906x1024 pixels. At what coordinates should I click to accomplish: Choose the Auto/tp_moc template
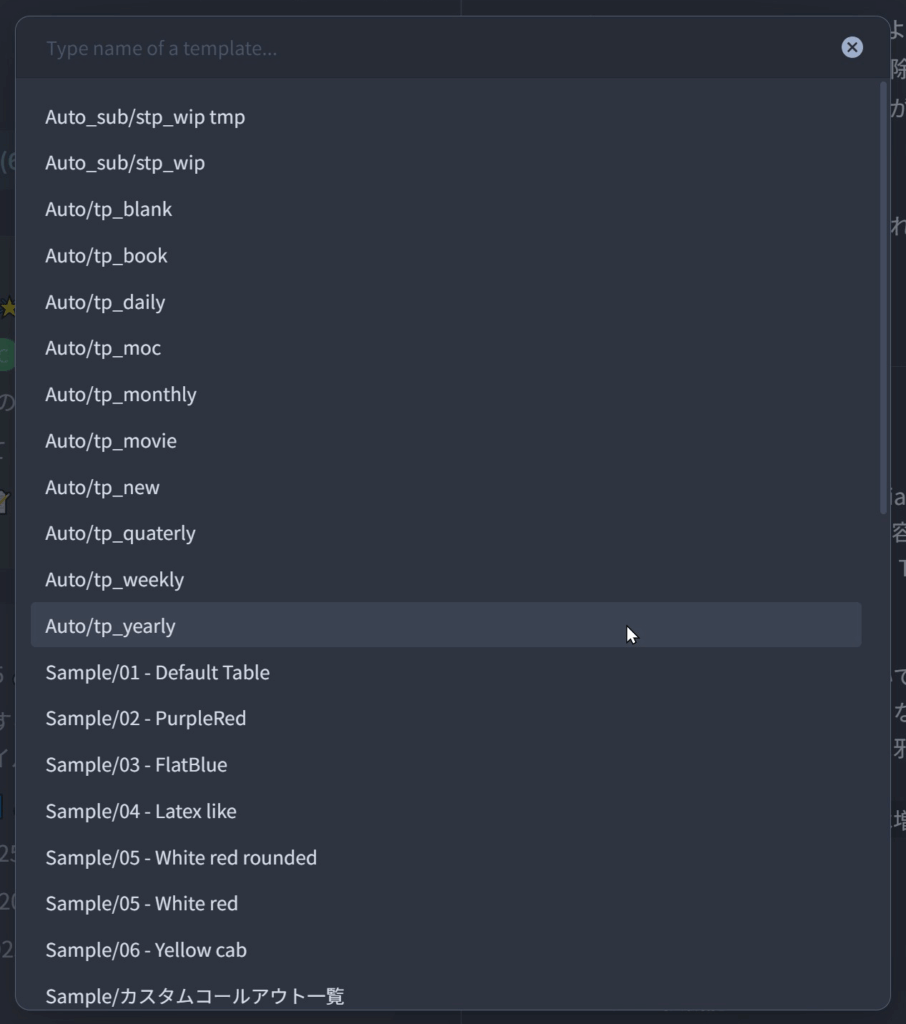click(103, 348)
